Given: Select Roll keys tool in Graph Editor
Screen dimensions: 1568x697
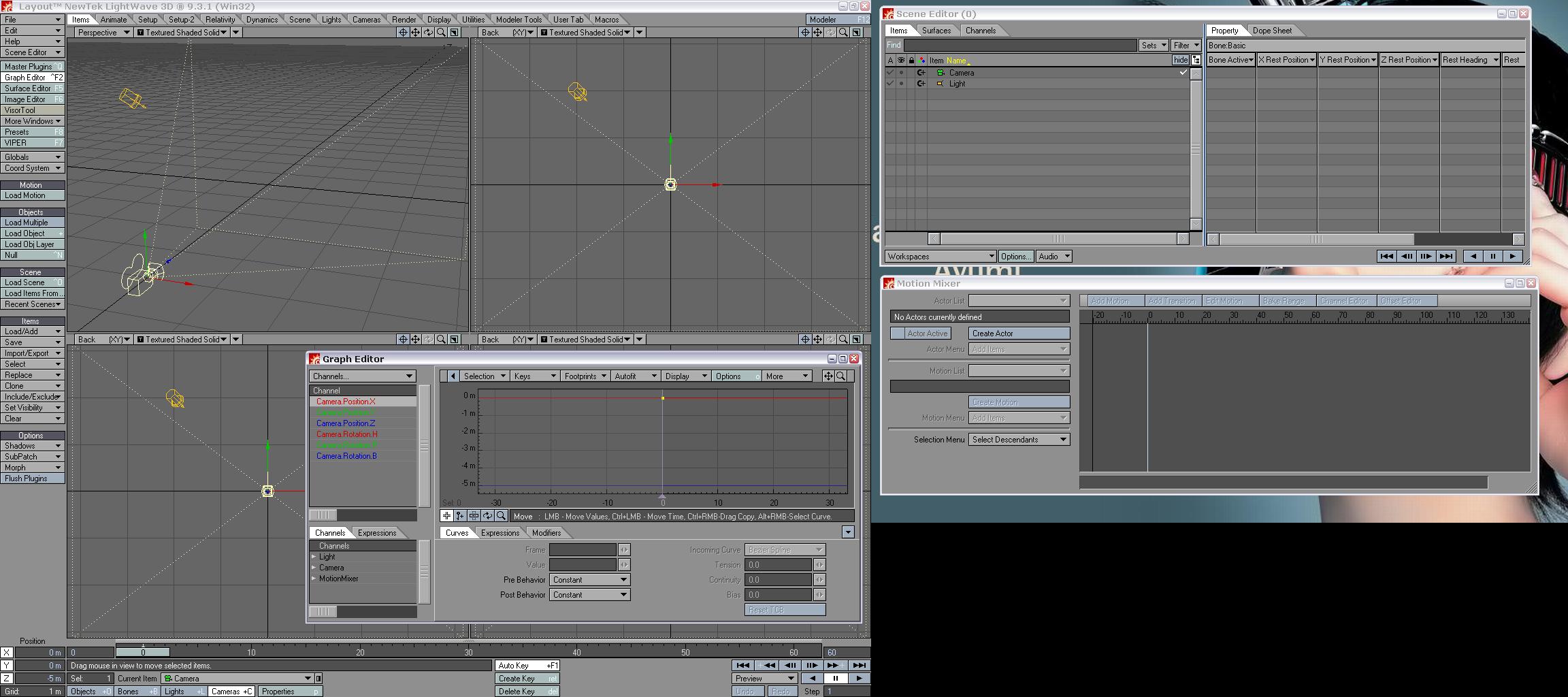Looking at the screenshot, I should tap(487, 516).
